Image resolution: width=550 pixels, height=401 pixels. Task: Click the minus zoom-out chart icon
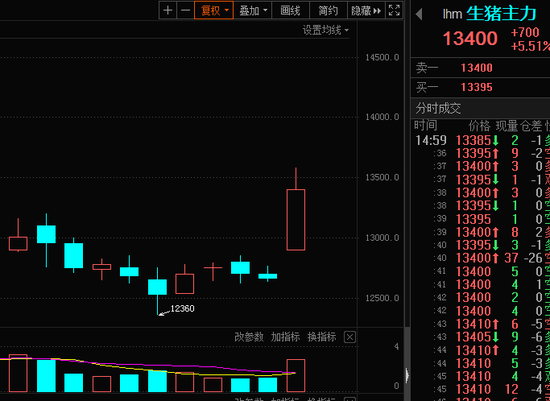(x=185, y=11)
